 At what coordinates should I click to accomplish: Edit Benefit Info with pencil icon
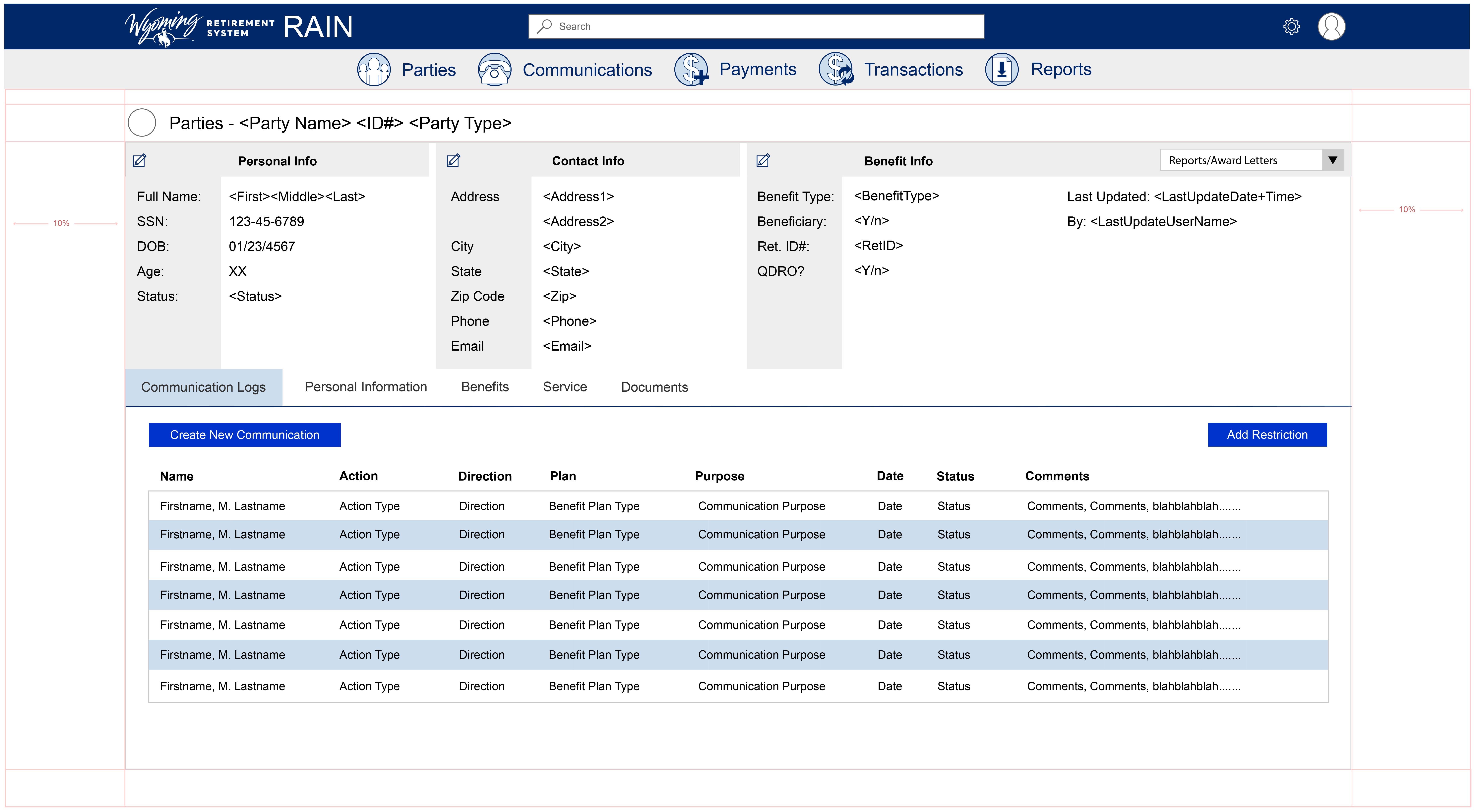(x=763, y=160)
